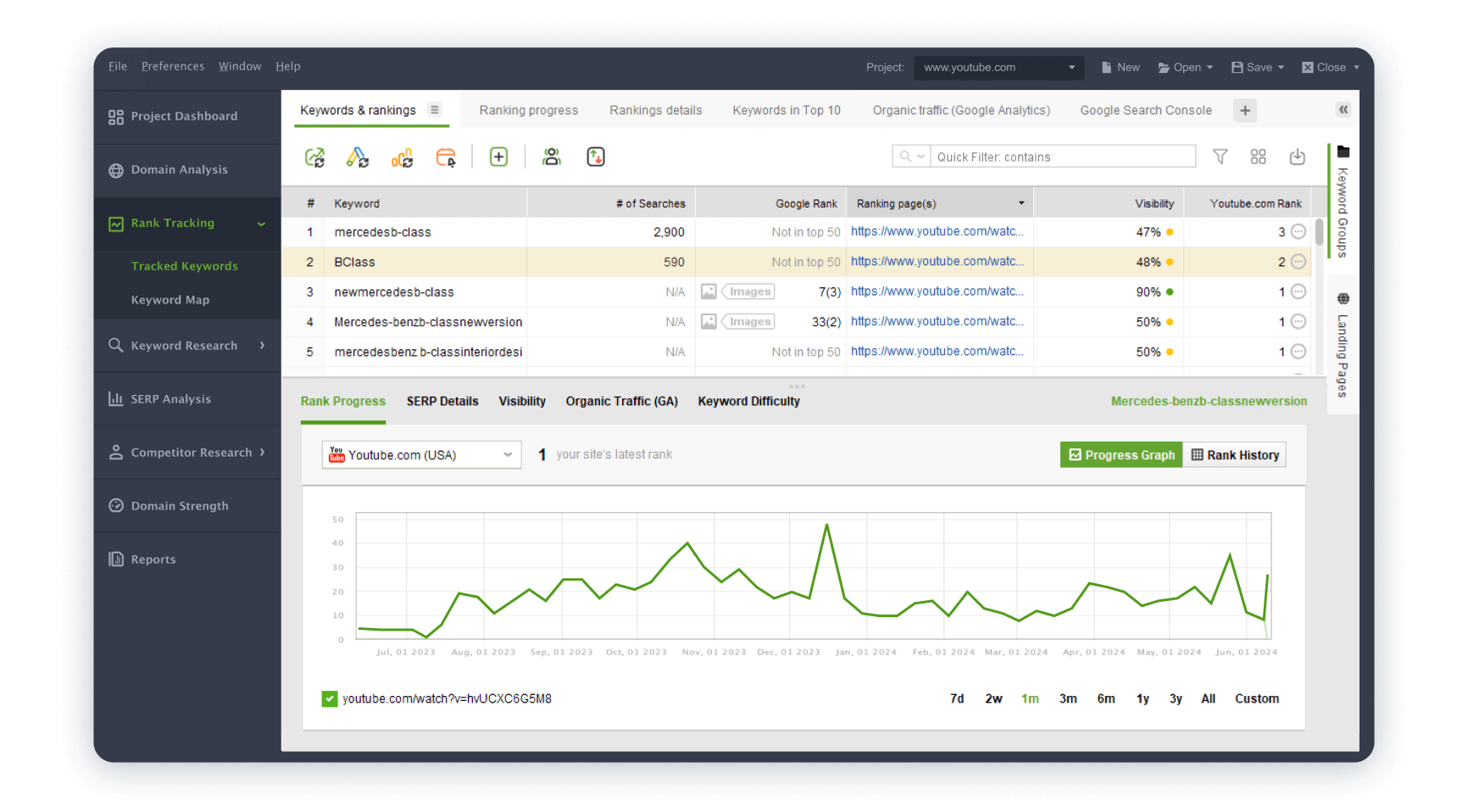Open the Window menu
Screen dimensions: 1468x812
(x=240, y=66)
